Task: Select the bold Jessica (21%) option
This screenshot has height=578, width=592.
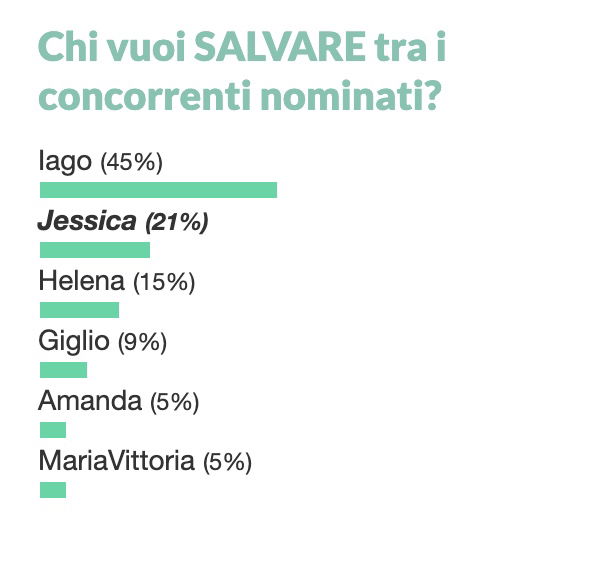Action: [123, 222]
